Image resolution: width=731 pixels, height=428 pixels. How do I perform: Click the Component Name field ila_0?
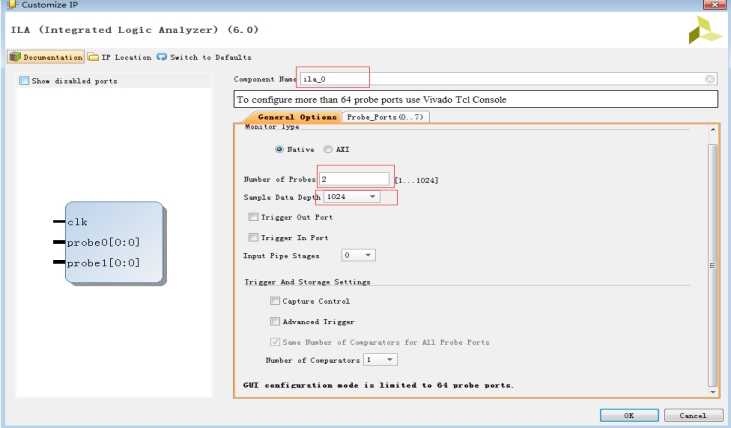click(x=508, y=79)
